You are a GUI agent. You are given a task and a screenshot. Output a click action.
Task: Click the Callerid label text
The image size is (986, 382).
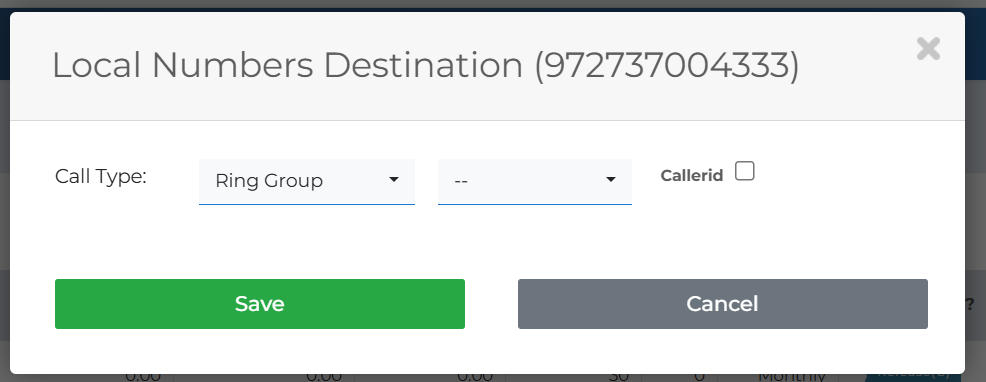pos(692,176)
